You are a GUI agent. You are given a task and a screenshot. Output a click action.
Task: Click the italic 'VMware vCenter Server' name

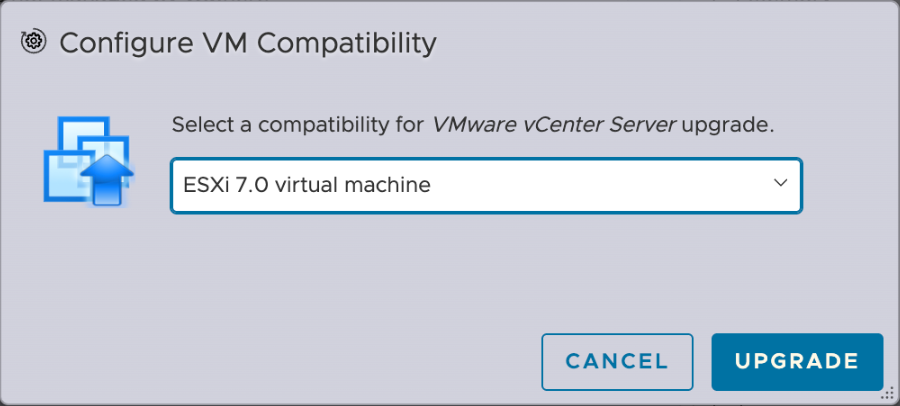[x=554, y=125]
